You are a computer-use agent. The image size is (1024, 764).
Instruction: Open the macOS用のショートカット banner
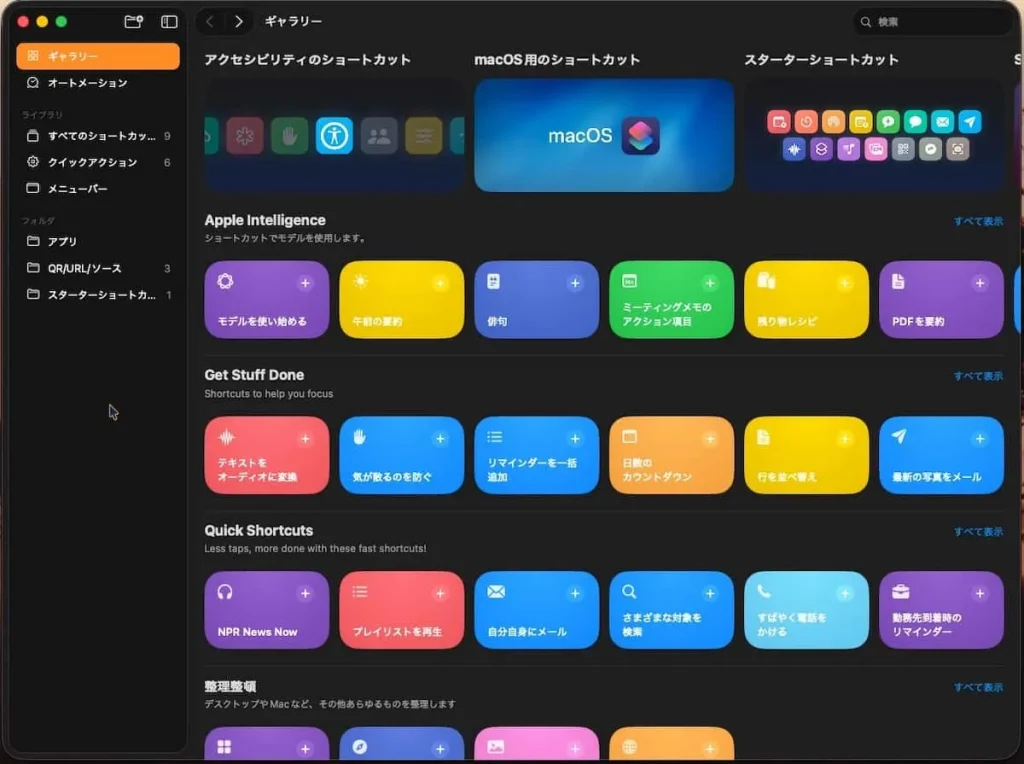[x=604, y=136]
